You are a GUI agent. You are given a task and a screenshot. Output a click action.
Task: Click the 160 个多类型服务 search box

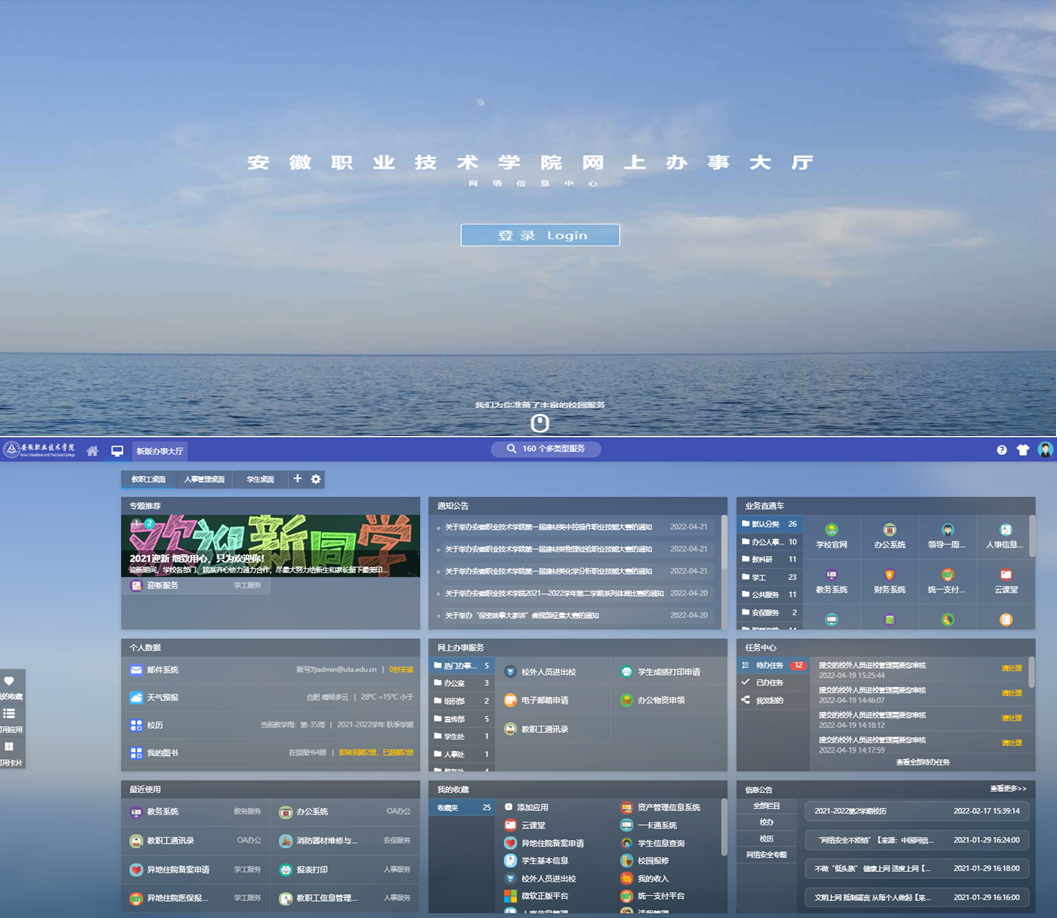[x=546, y=449]
